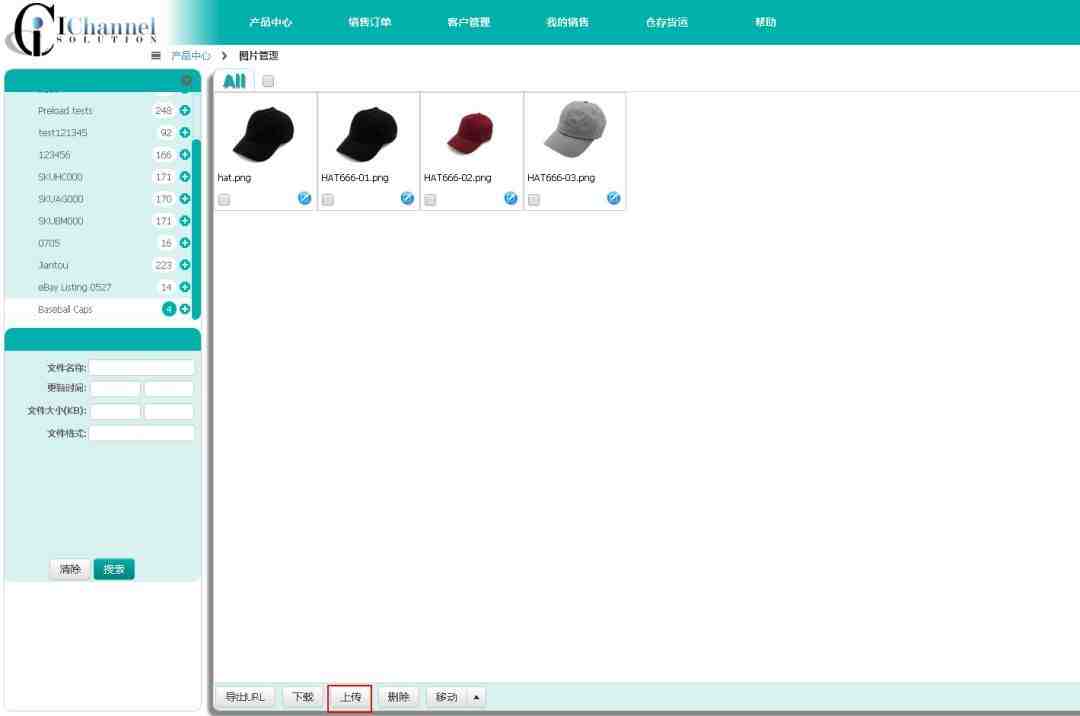
Task: Select the HAT666-01.png black cap thumbnail
Action: pos(368,134)
